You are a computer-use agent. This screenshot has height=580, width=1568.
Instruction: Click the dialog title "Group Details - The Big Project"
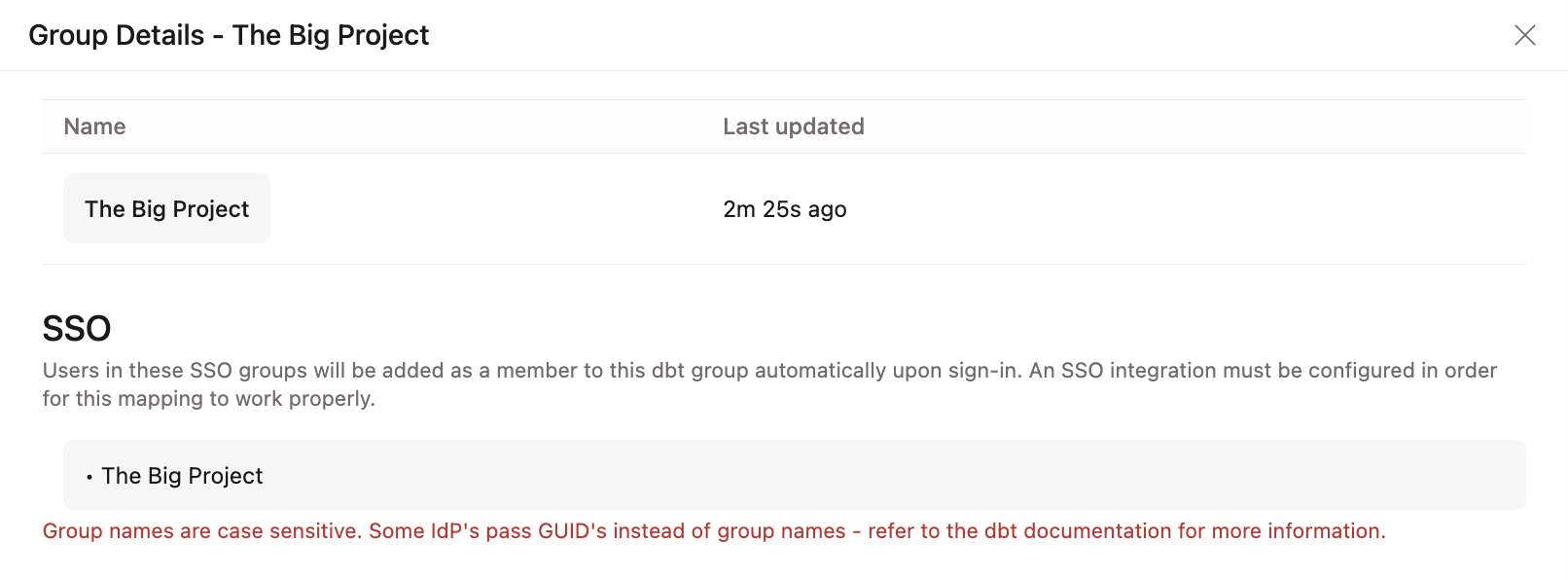230,35
